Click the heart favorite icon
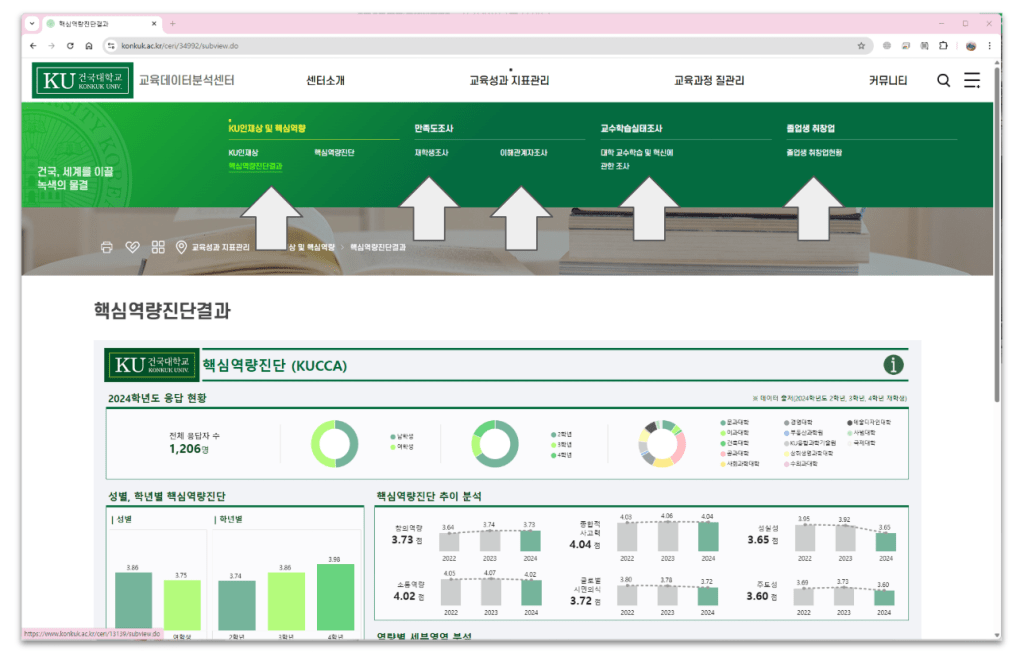The width and height of the screenshot is (1024, 653). coord(133,247)
